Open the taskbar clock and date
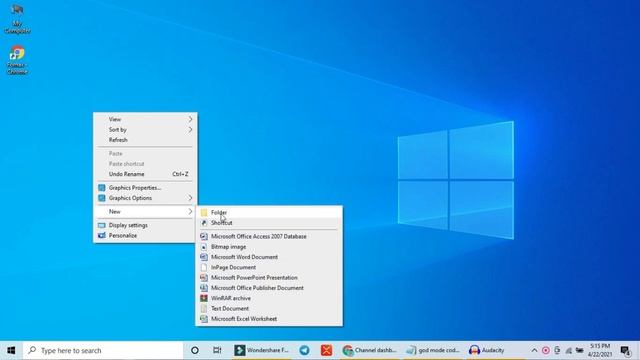This screenshot has height=360, width=640. point(600,350)
